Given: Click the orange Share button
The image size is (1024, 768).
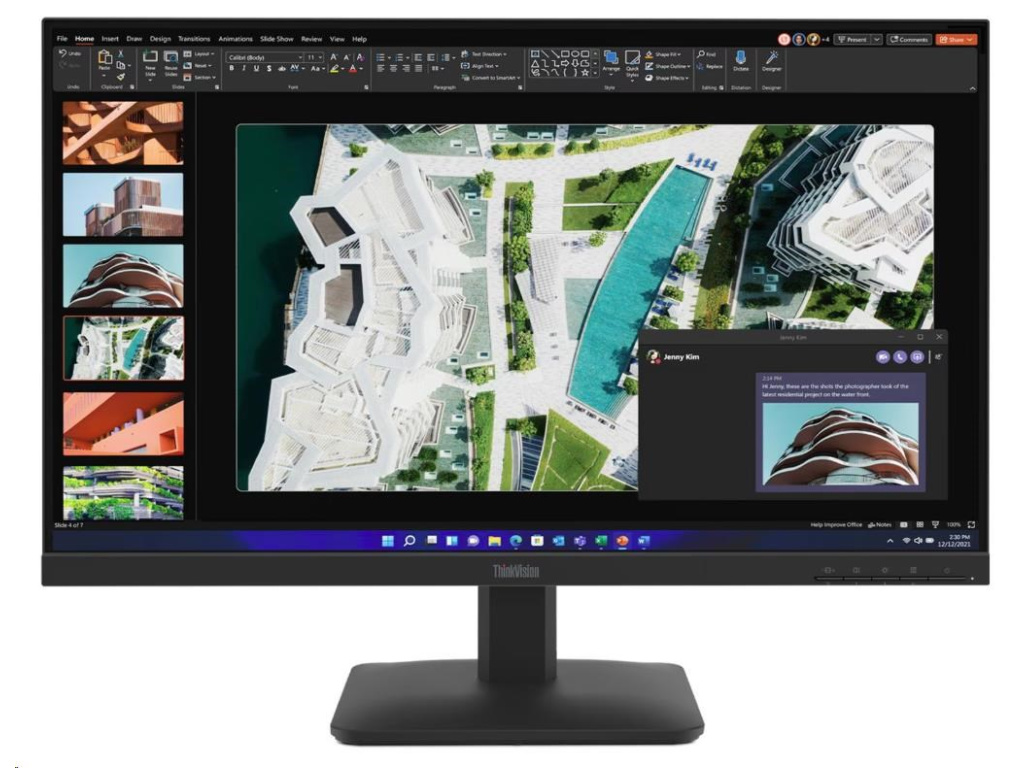Looking at the screenshot, I should point(956,39).
